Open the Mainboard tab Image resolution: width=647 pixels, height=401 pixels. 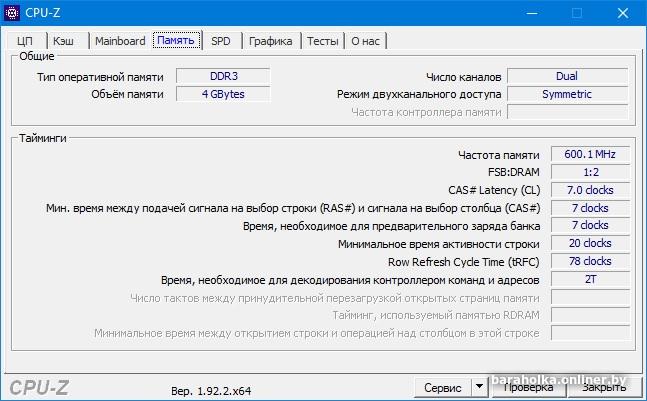[x=120, y=41]
